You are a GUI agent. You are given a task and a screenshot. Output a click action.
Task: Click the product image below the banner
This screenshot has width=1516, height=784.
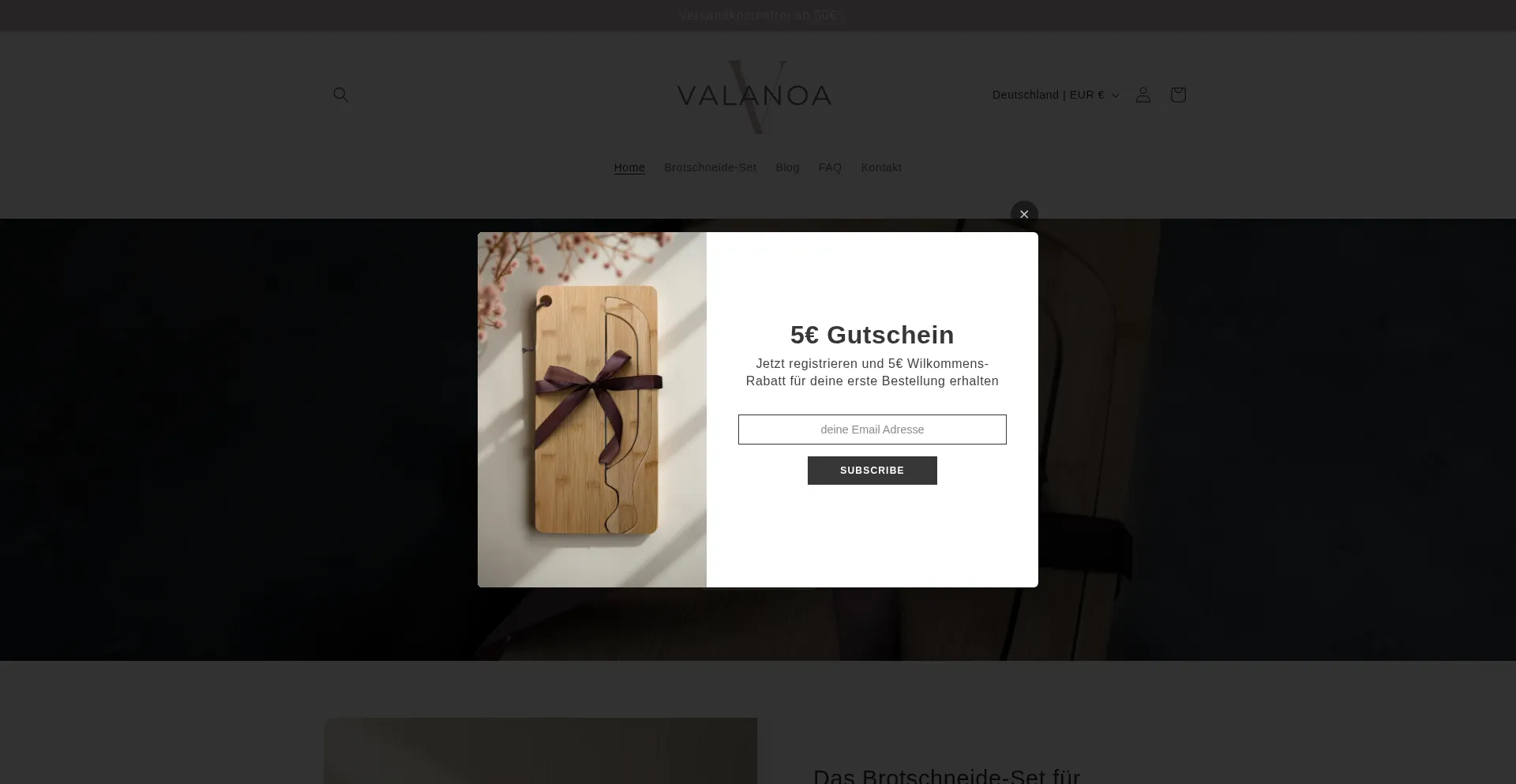click(541, 751)
